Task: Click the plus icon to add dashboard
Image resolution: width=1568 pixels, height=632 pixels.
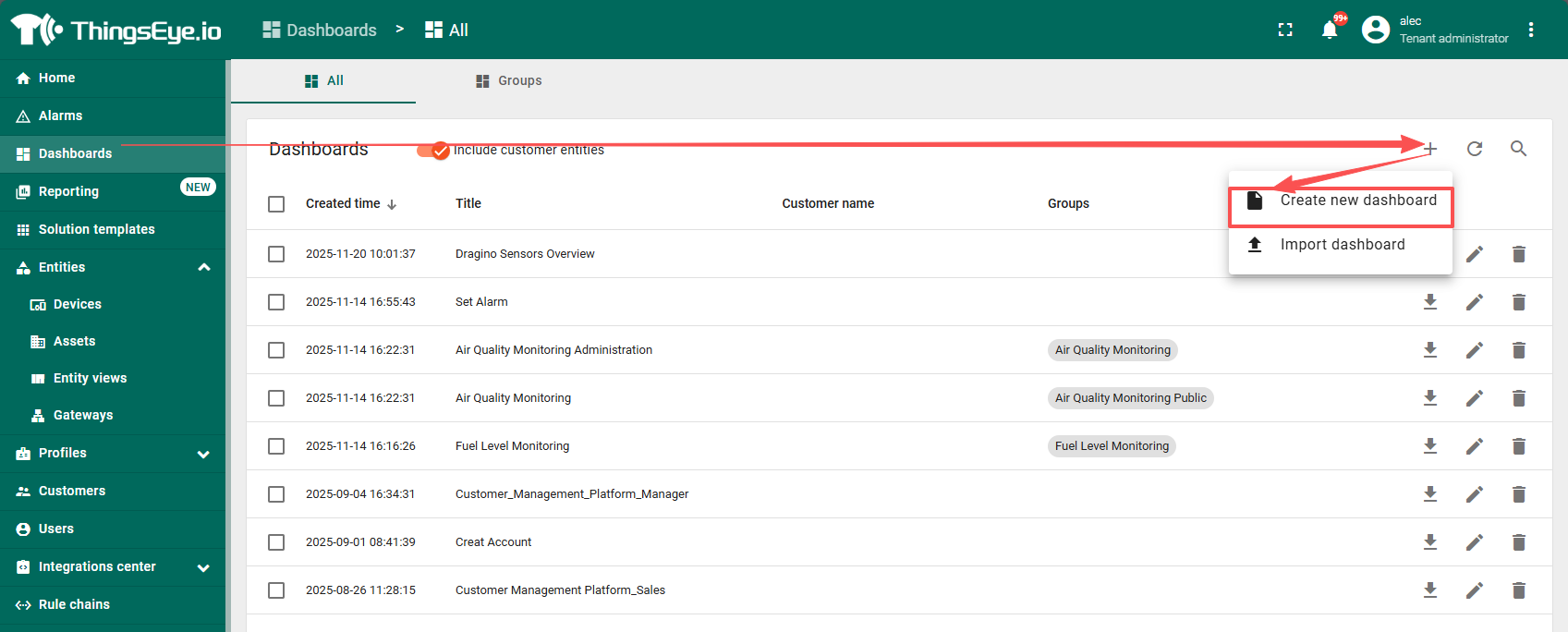Action: pyautogui.click(x=1430, y=149)
